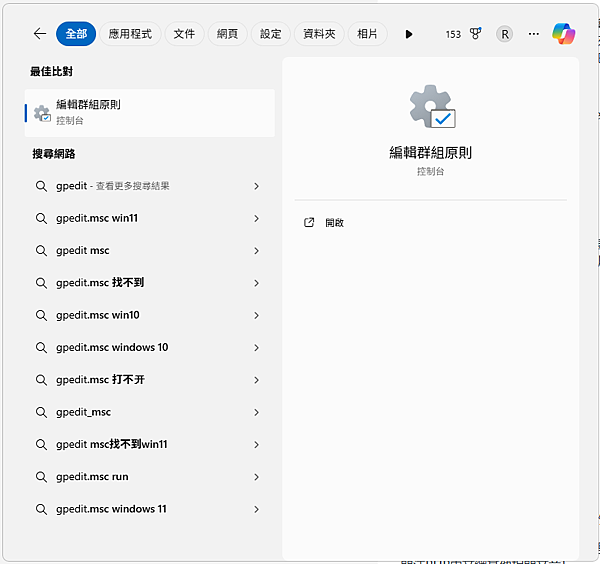The image size is (600, 564).
Task: Expand the chevron for 'gpedit msc'
Action: 256,251
